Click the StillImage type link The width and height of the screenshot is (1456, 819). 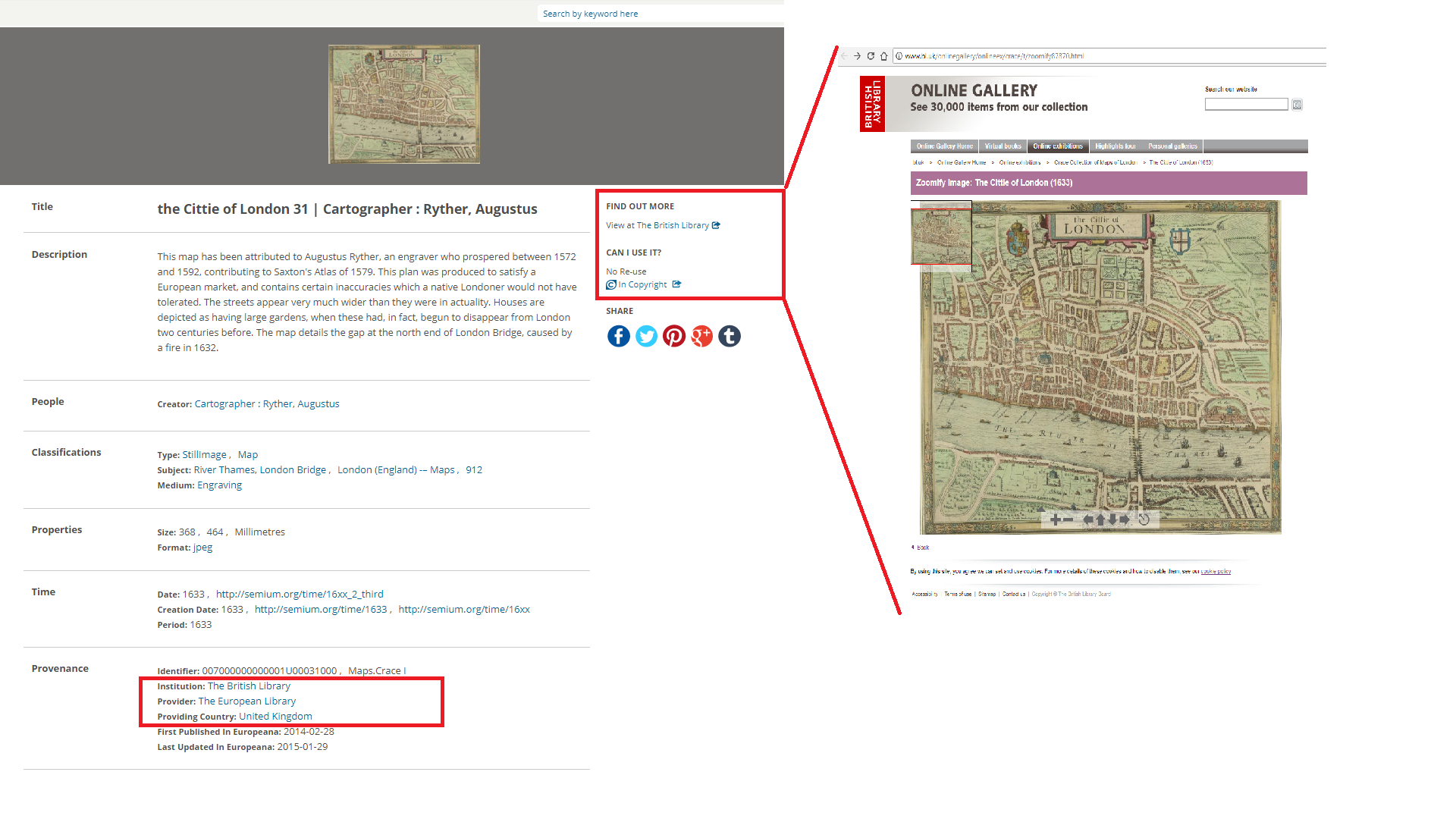click(x=204, y=455)
